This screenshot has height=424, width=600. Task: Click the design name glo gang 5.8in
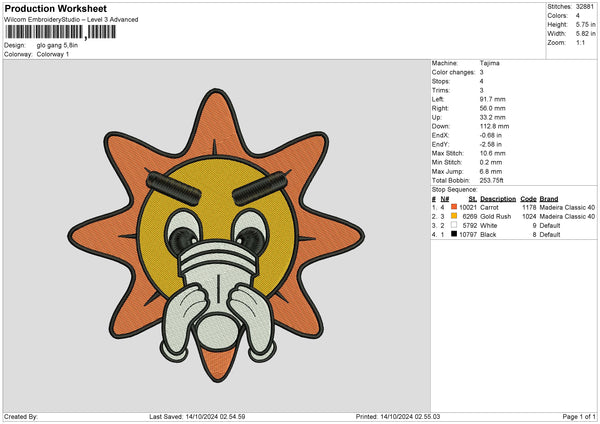(58, 45)
